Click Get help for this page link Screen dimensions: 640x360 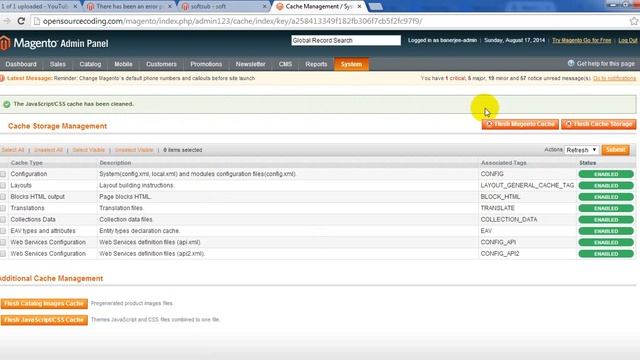606,64
